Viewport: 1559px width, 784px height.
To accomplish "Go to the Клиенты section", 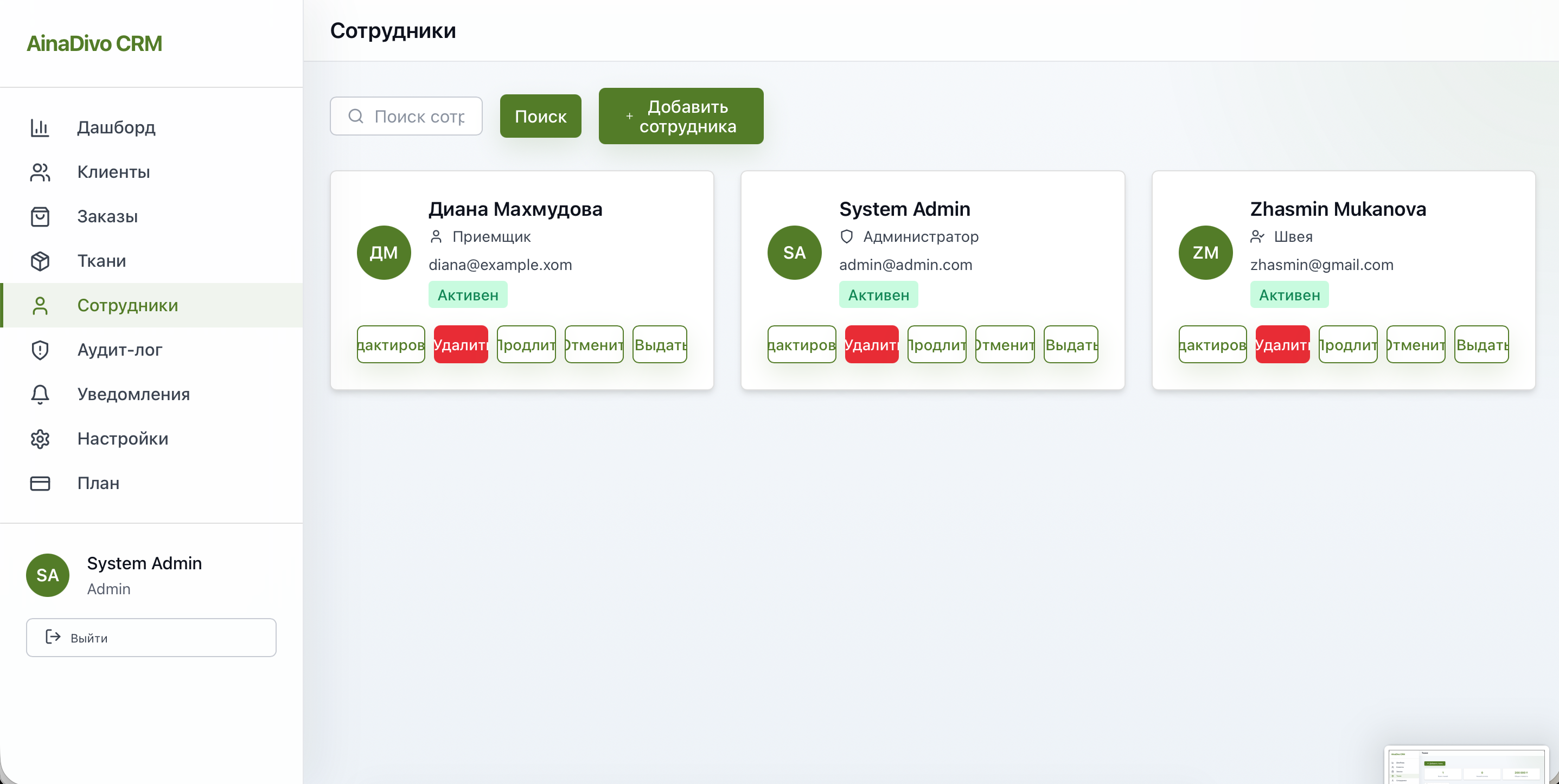I will 151,172.
